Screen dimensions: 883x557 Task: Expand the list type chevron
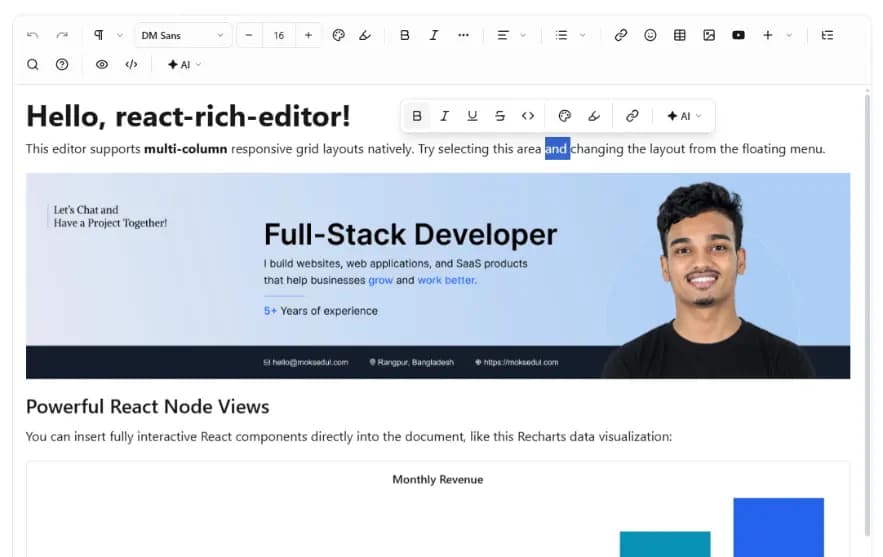click(582, 35)
